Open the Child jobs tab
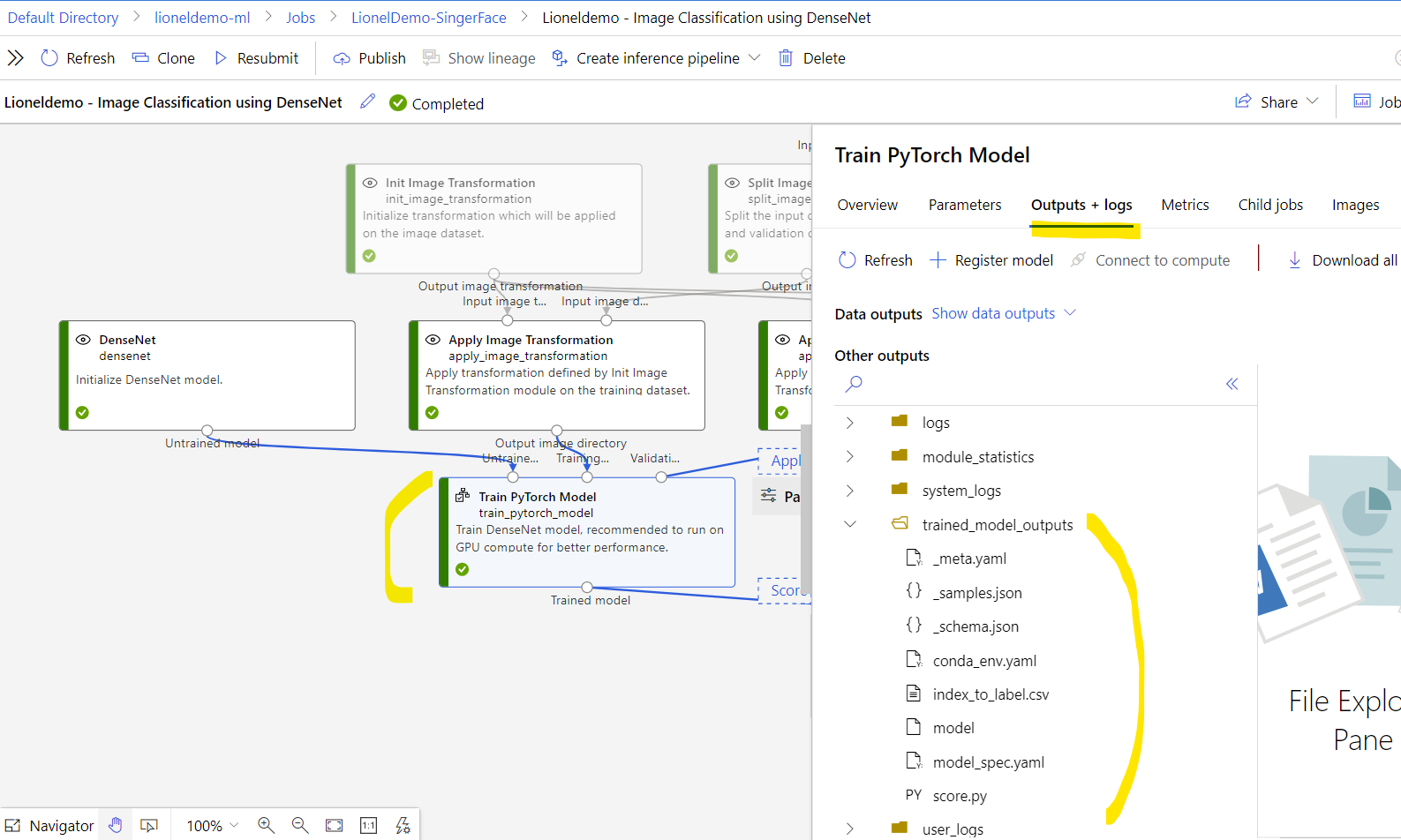 [1270, 205]
